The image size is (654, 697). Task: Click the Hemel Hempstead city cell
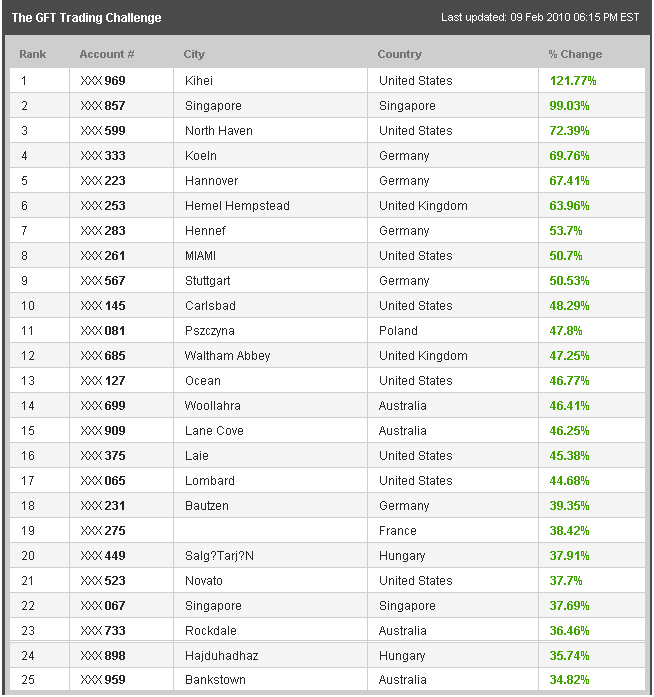237,206
